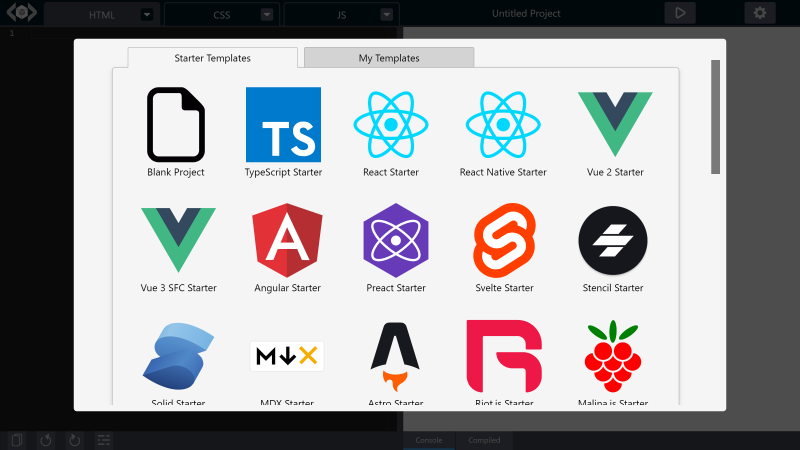Choose the Vue 3 SFC Starter icon
This screenshot has height=450, width=800.
click(178, 240)
